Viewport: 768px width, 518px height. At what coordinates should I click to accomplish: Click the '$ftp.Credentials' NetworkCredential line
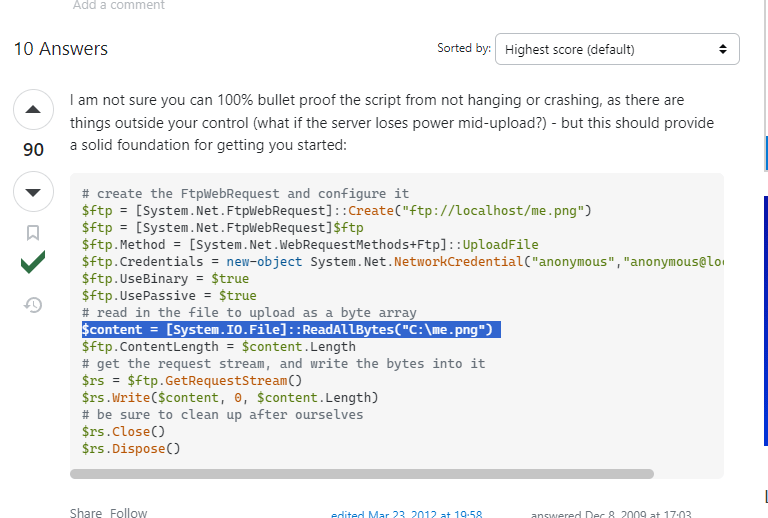(x=403, y=261)
